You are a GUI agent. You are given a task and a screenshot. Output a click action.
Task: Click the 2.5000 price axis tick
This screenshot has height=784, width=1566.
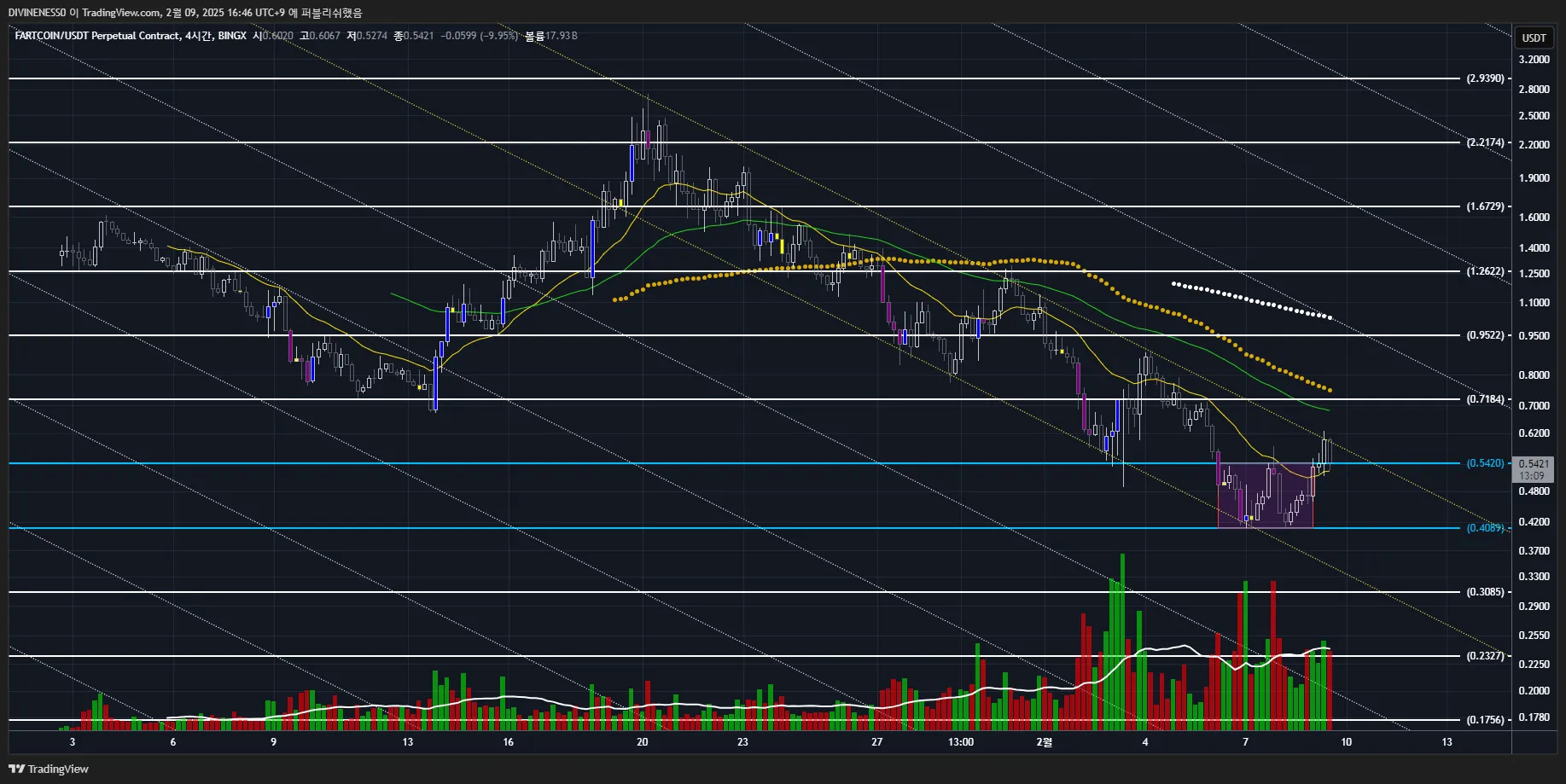coord(1534,116)
